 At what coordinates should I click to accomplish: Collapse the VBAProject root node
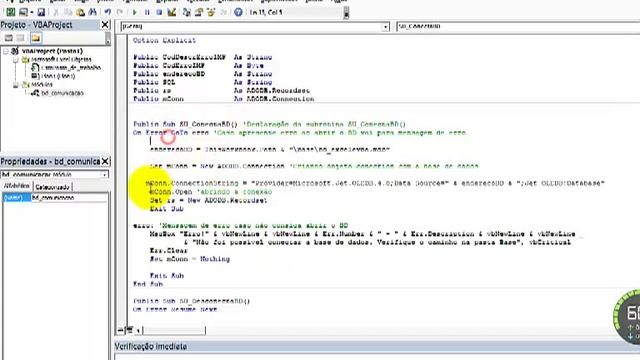click(6, 51)
